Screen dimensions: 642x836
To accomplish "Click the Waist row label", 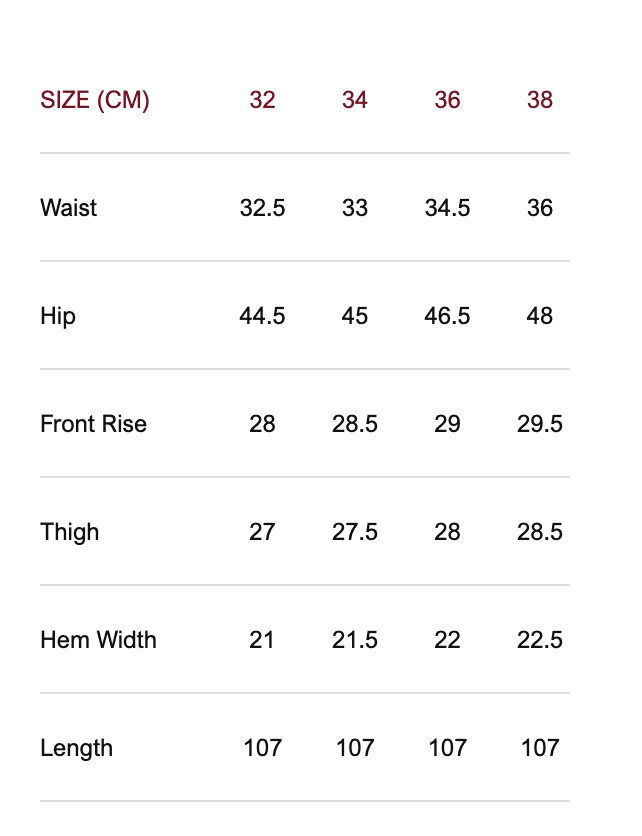I will click(69, 208).
